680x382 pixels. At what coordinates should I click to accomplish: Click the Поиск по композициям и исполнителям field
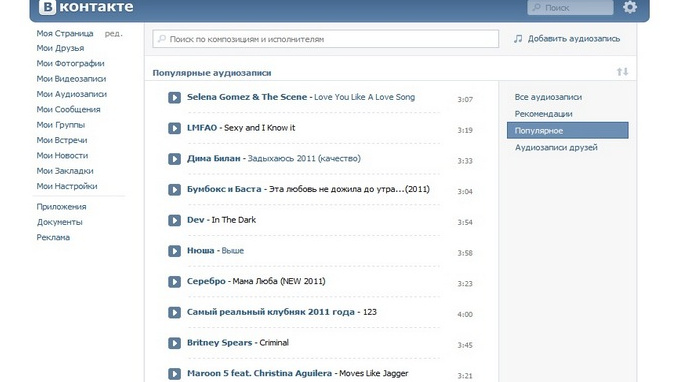325,39
